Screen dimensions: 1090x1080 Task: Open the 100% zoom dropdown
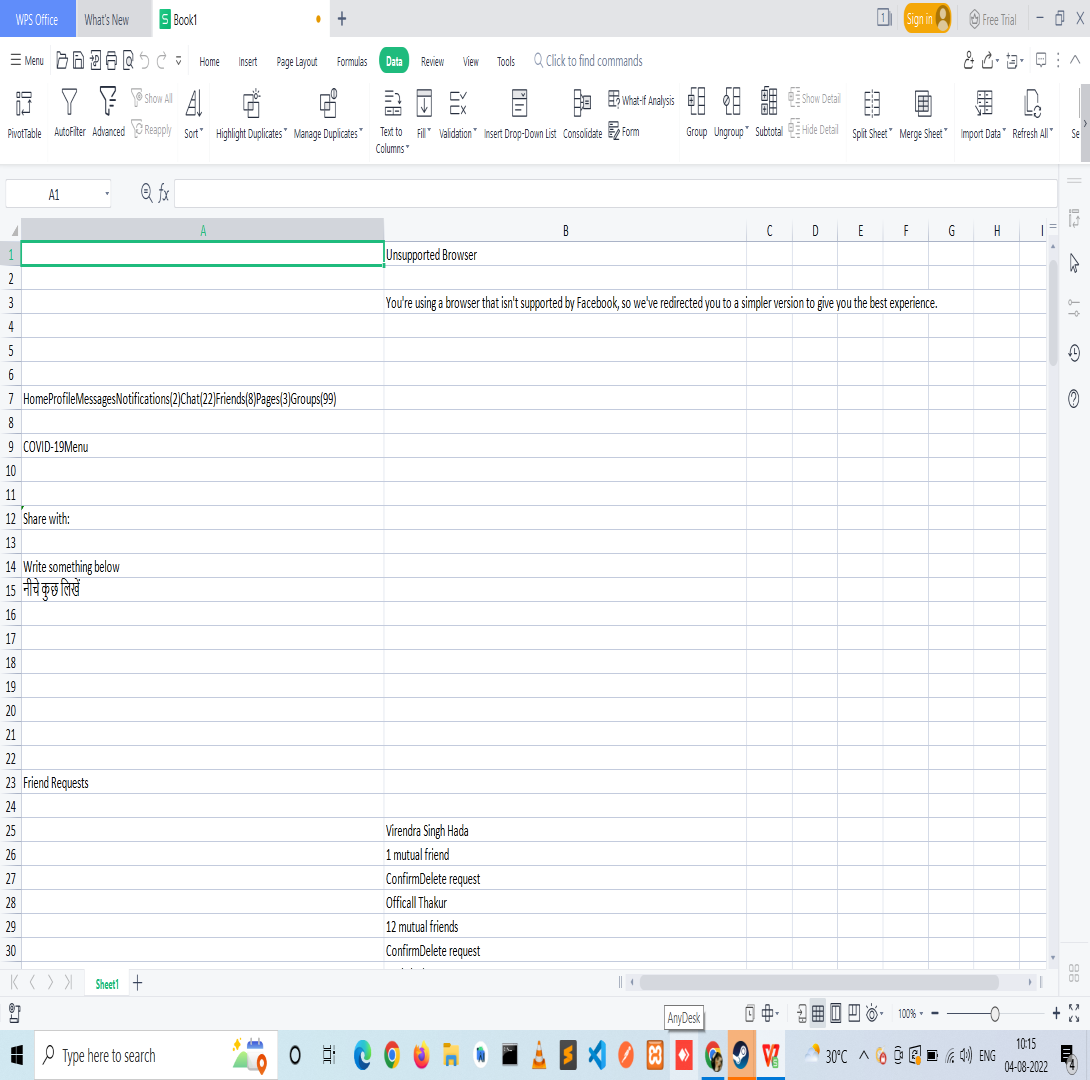coord(910,1014)
